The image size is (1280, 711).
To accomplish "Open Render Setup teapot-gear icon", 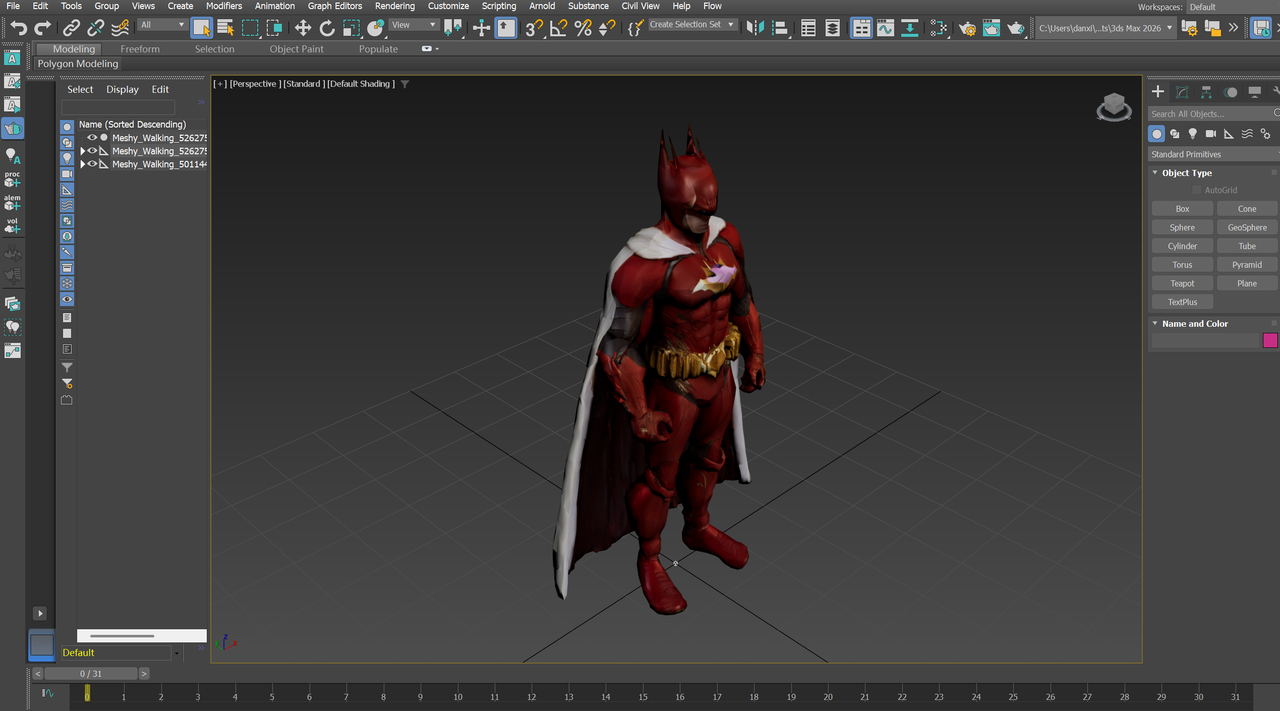I will [x=967, y=28].
